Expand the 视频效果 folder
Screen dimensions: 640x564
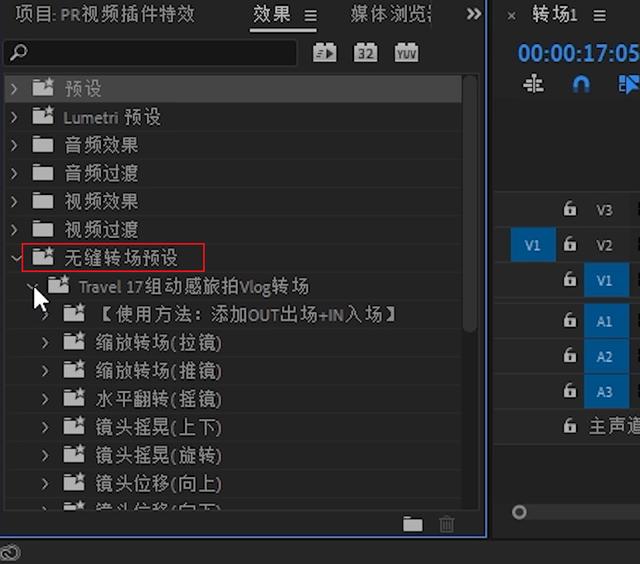(x=14, y=202)
